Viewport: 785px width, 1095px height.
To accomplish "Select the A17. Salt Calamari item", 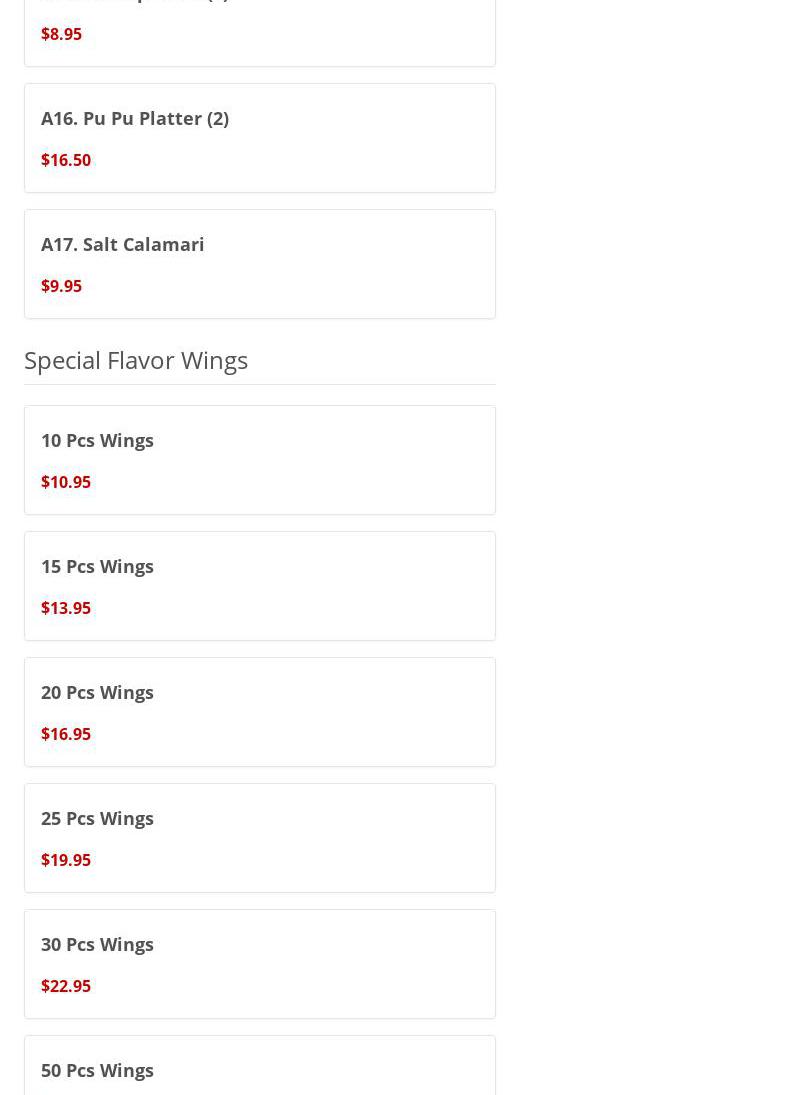I will pyautogui.click(x=122, y=244).
